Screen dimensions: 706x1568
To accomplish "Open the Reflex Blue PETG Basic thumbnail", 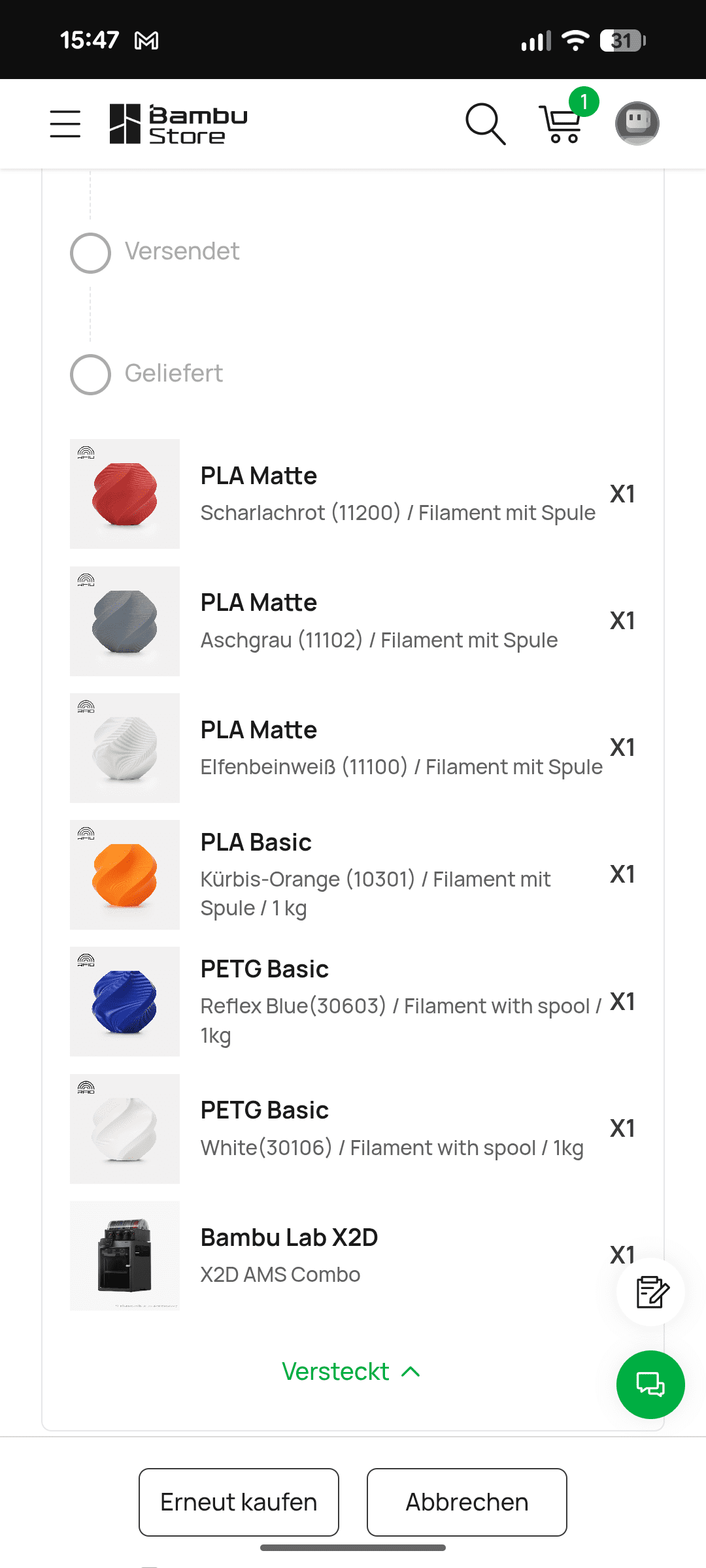I will click(x=125, y=1002).
